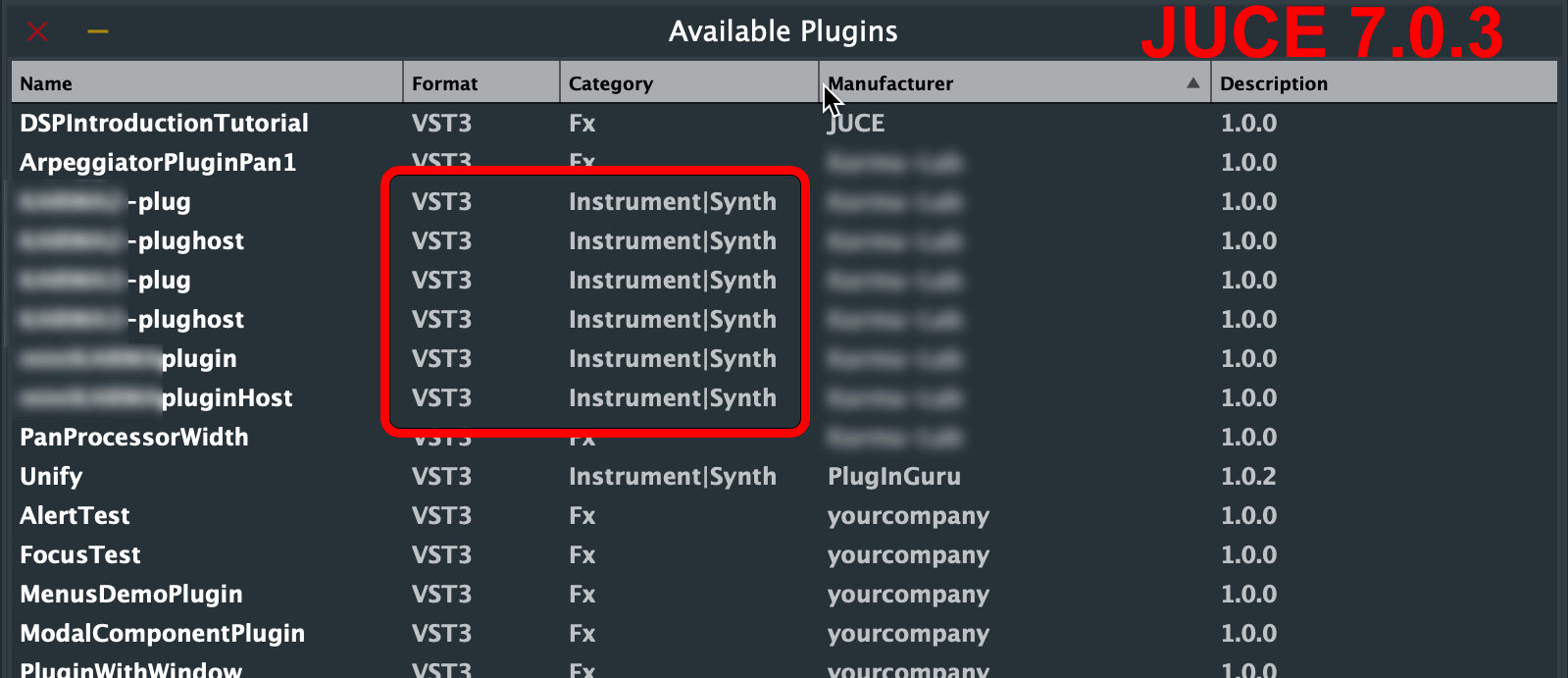Click the 1.0.2 description of Unify
This screenshot has width=1568, height=678.
coord(1247,477)
